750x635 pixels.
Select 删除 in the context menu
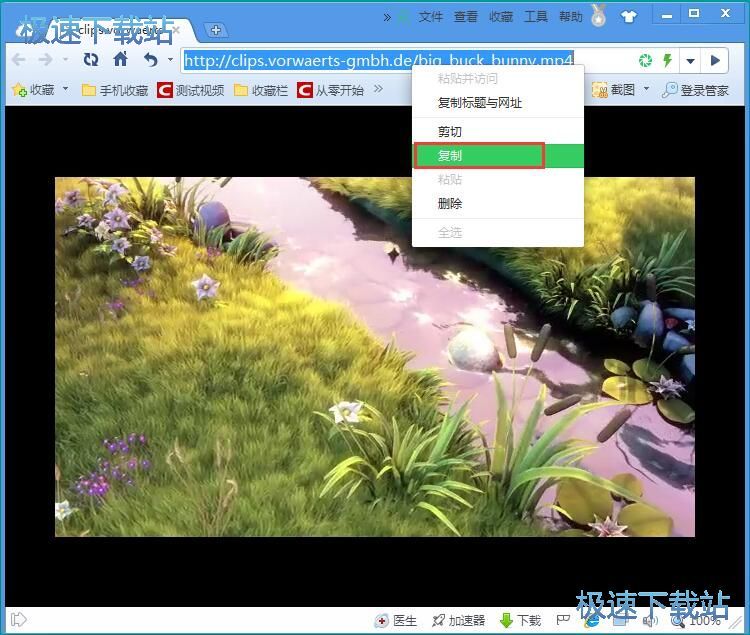tap(497, 204)
